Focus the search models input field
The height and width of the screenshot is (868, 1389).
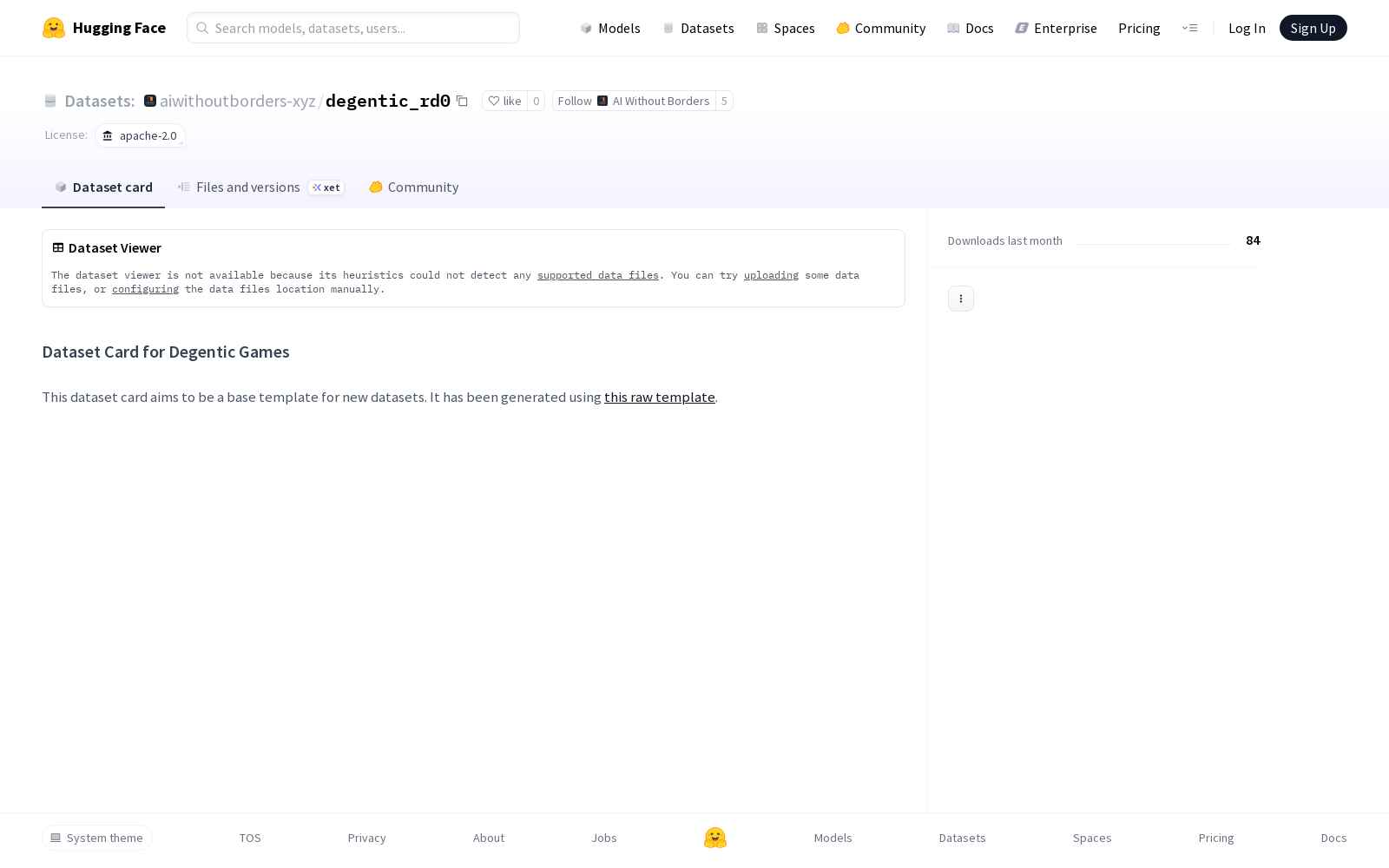353,28
